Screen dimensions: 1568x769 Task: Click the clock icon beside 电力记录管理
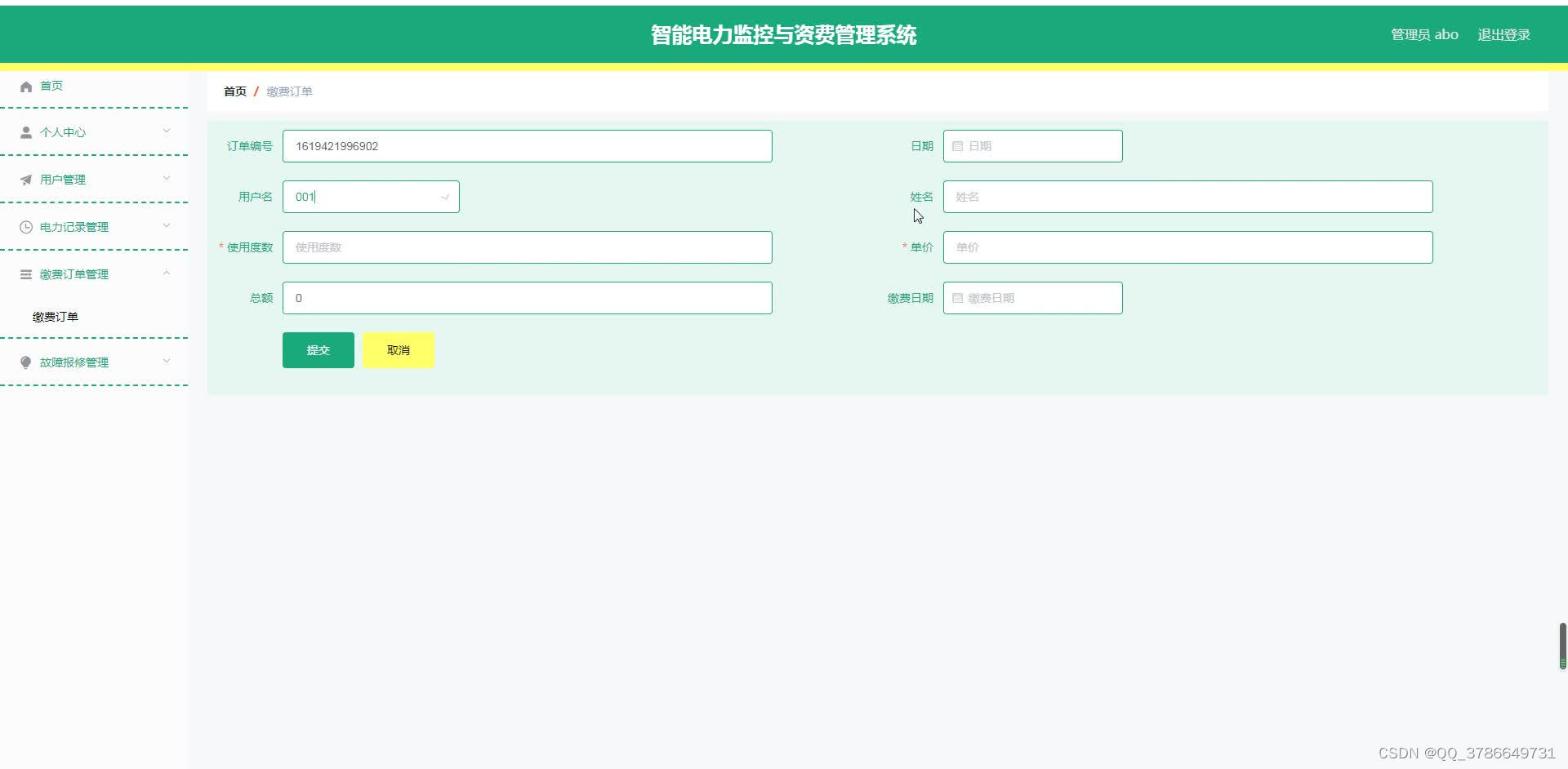26,227
